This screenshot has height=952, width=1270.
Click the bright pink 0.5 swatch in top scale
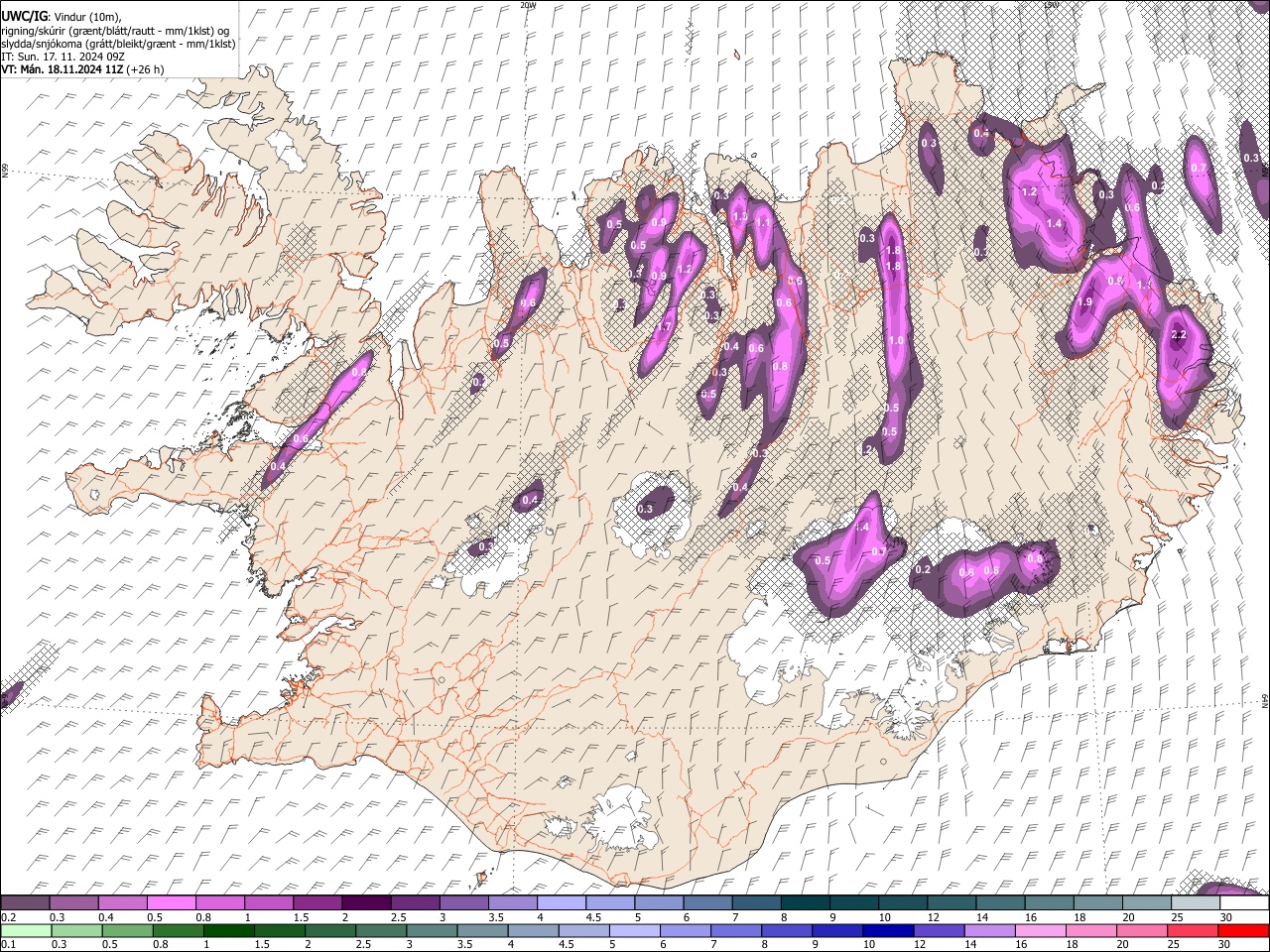[x=172, y=902]
